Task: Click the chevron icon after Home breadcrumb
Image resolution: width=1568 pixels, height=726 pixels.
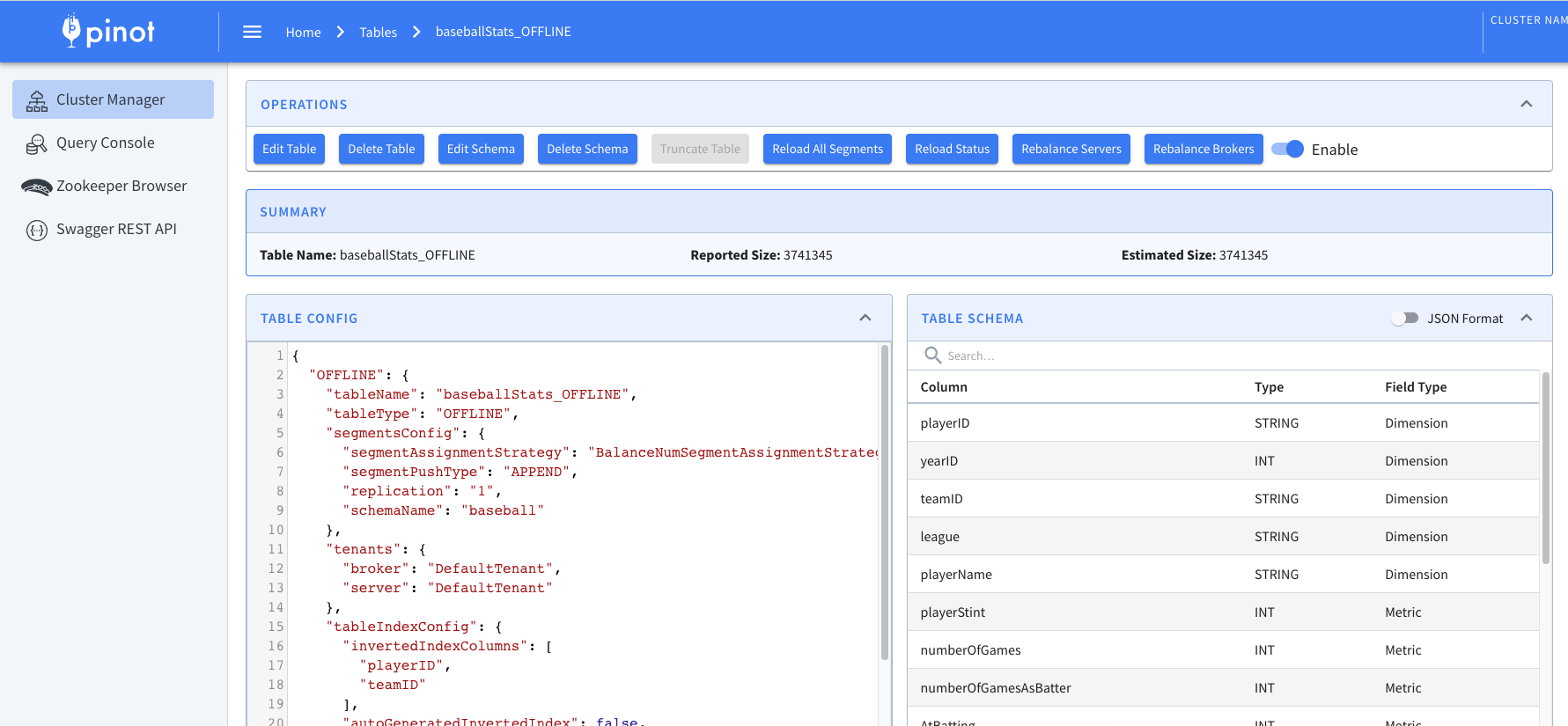Action: click(340, 32)
